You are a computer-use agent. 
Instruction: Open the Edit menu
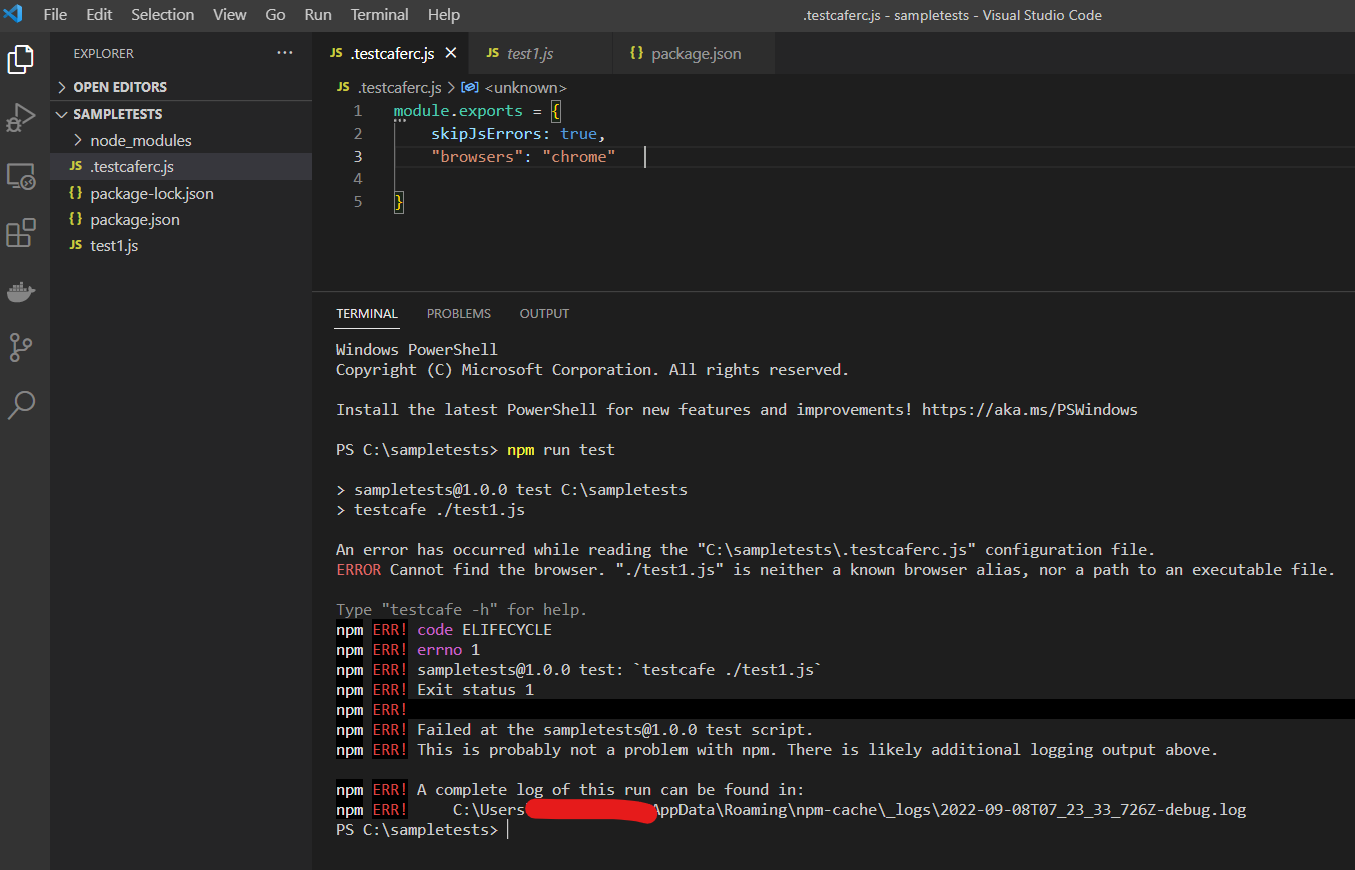pos(99,15)
